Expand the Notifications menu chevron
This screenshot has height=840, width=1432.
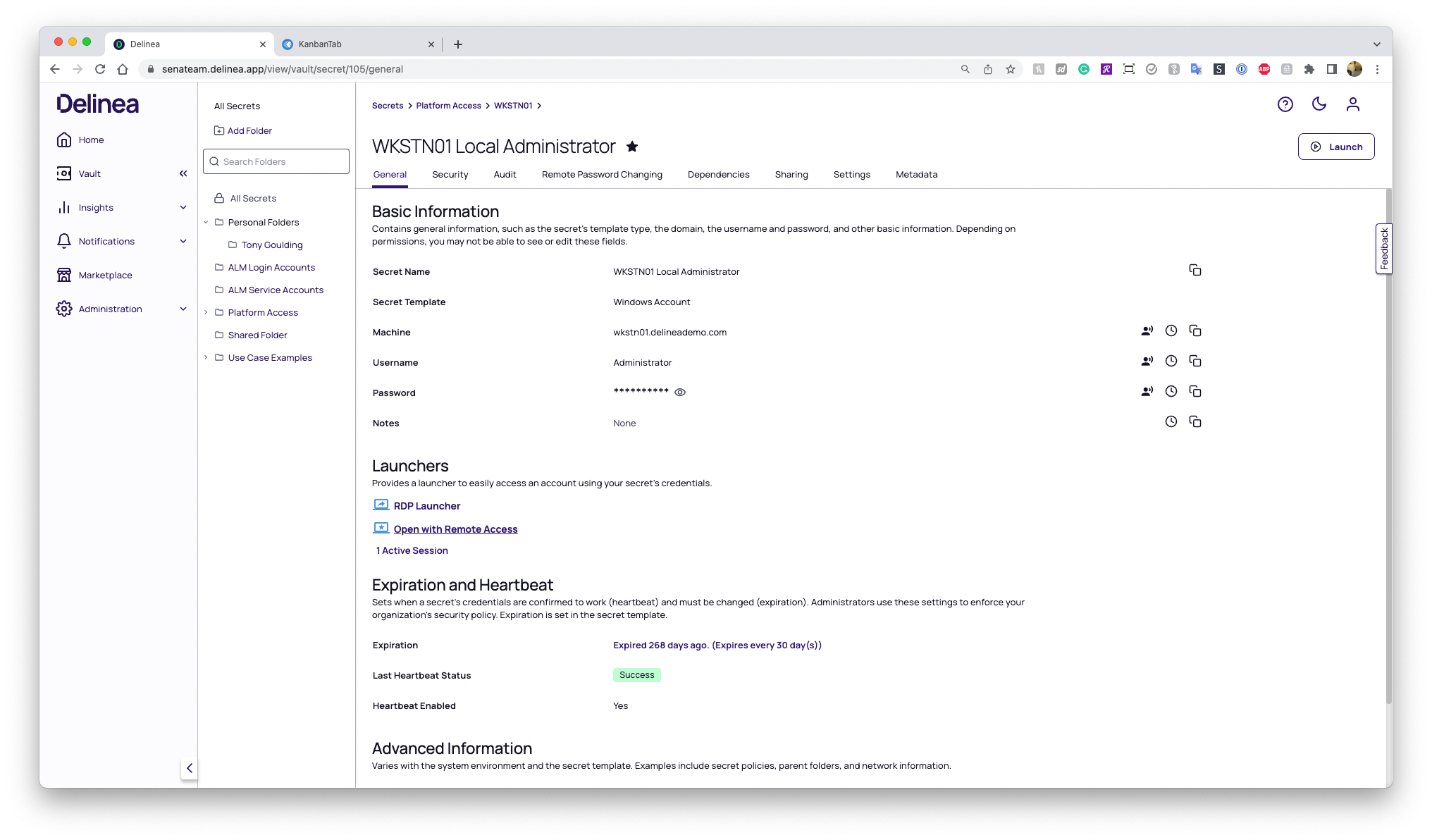[x=183, y=242]
